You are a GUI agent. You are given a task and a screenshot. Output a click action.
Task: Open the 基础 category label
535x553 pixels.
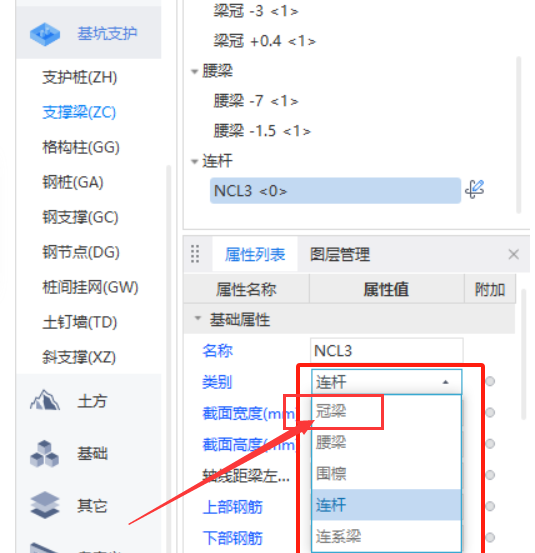pos(92,454)
